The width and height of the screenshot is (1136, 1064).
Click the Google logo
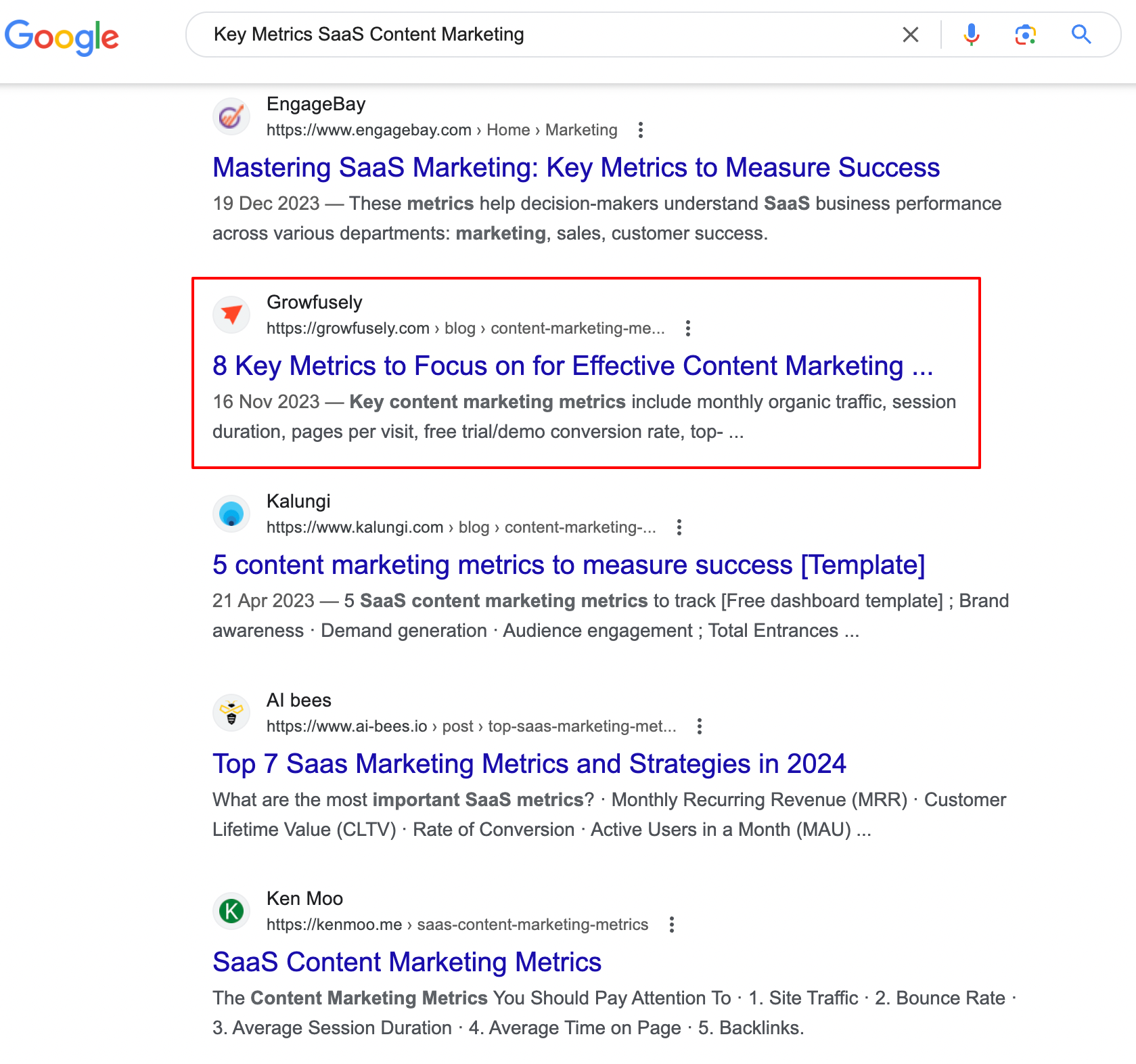[62, 36]
